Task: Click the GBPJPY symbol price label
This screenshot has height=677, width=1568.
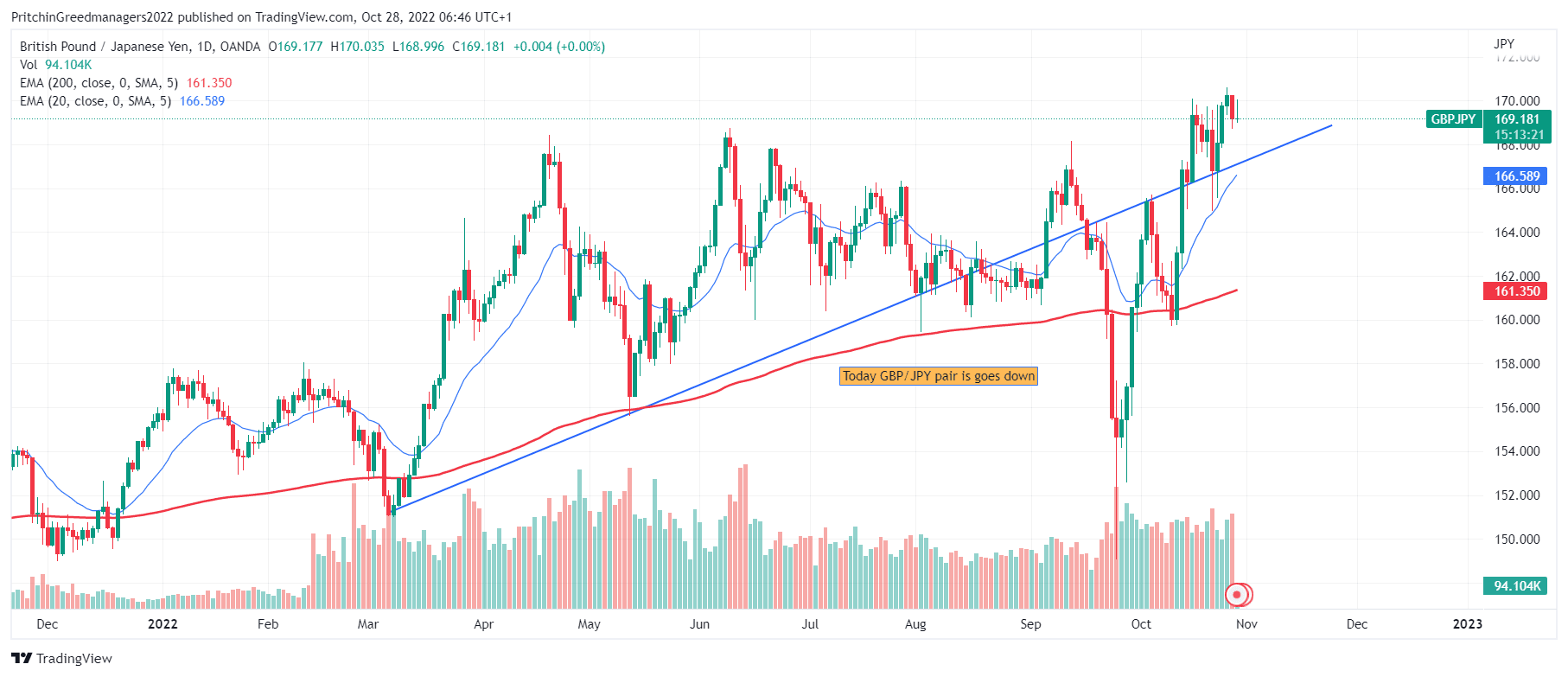Action: pyautogui.click(x=1453, y=119)
